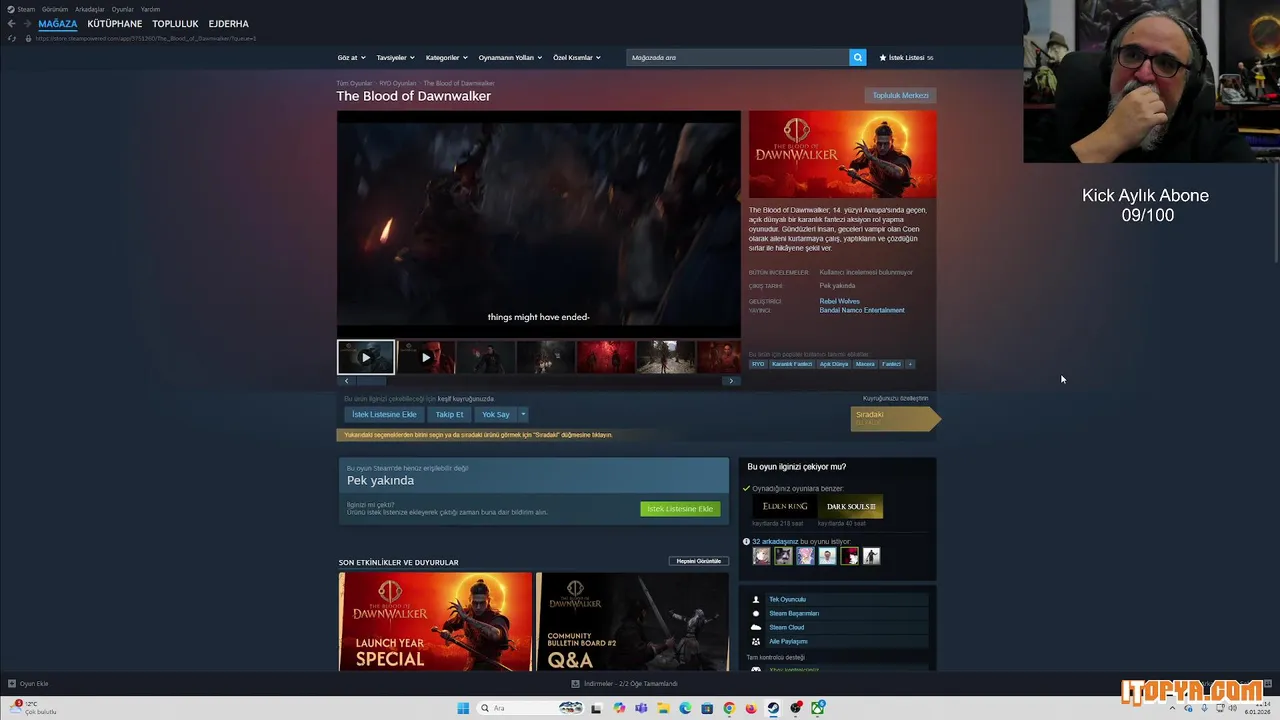Open the EJDERHA profile tab
1280x720 pixels.
229,24
